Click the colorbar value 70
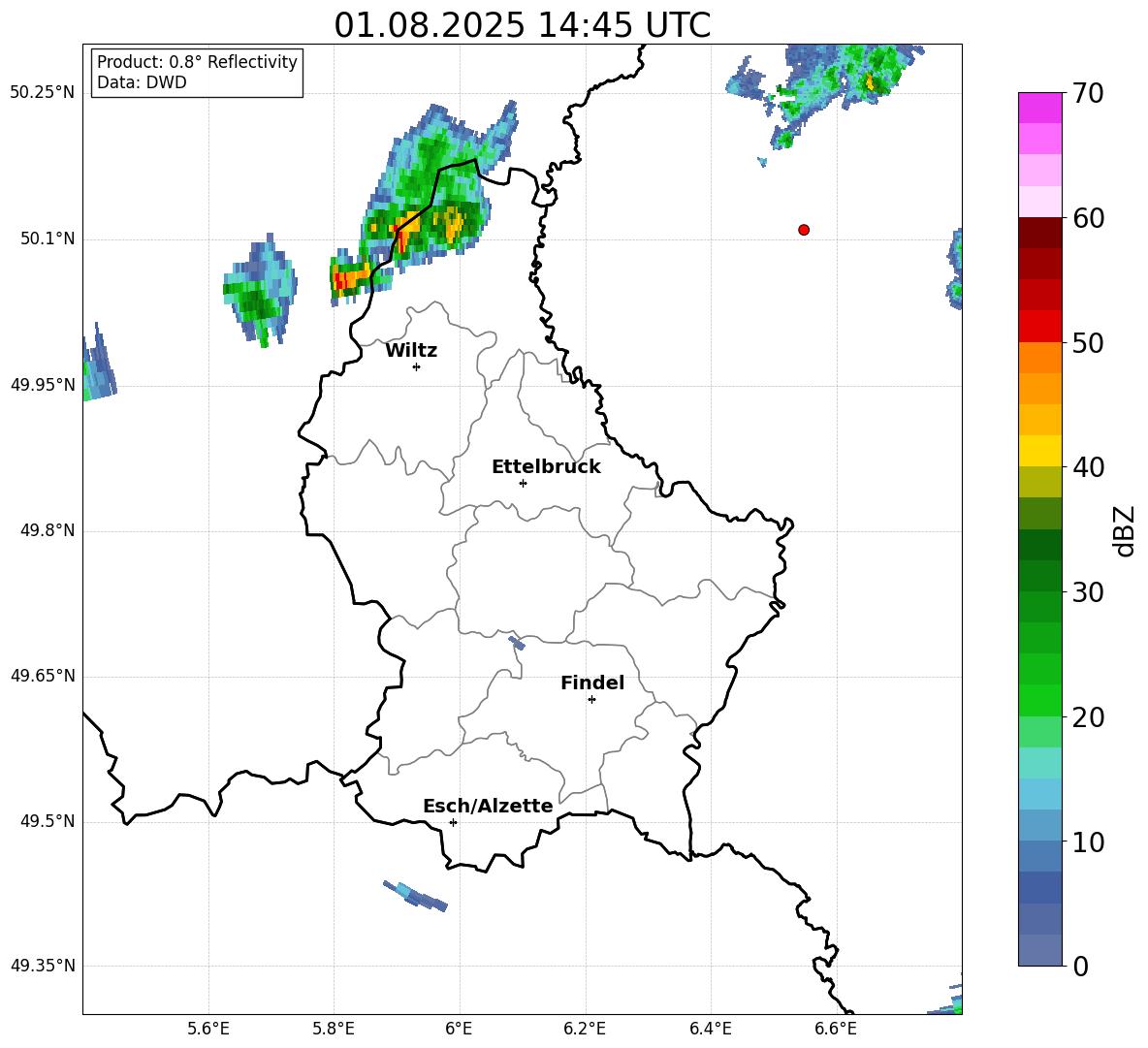Screen dimensions: 1148x1048 1088,94
